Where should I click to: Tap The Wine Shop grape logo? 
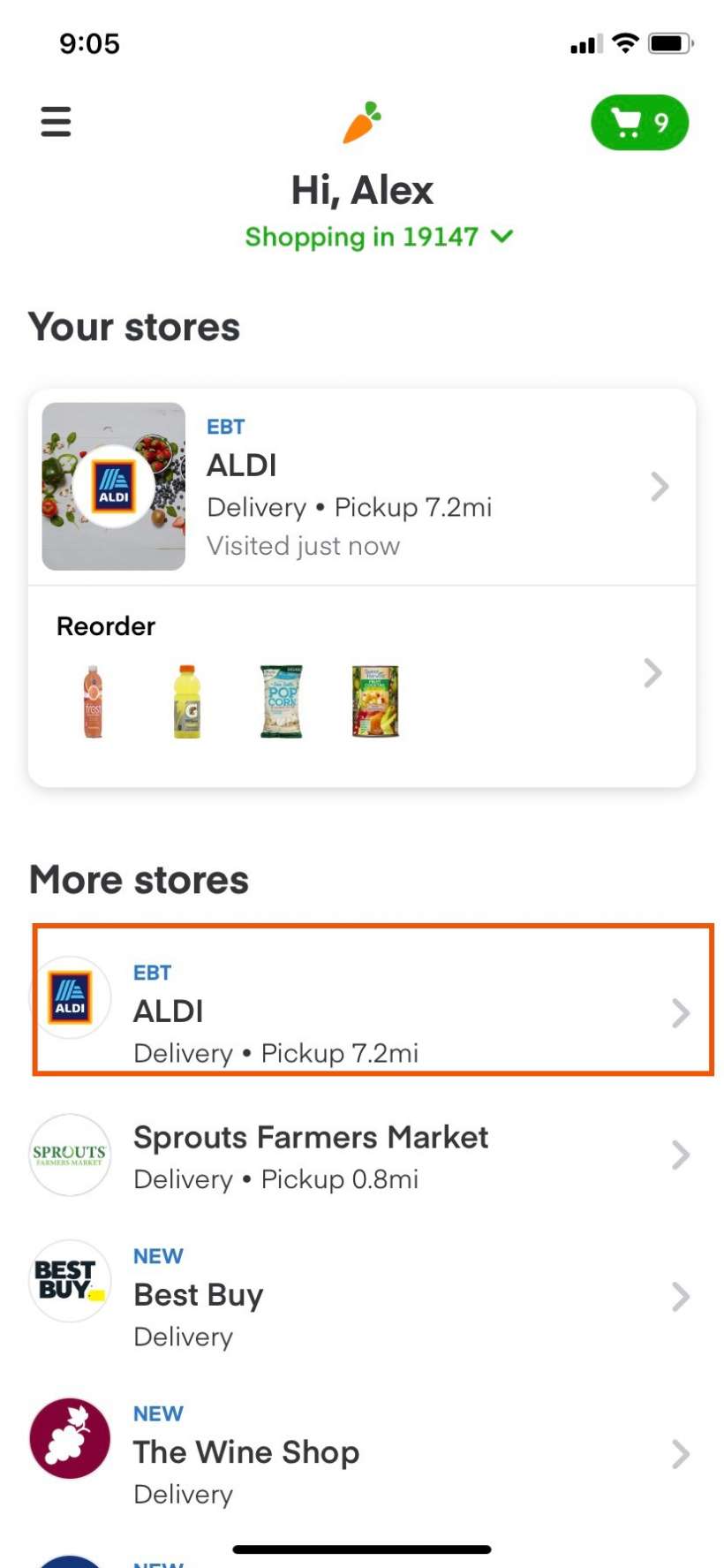tap(71, 1438)
